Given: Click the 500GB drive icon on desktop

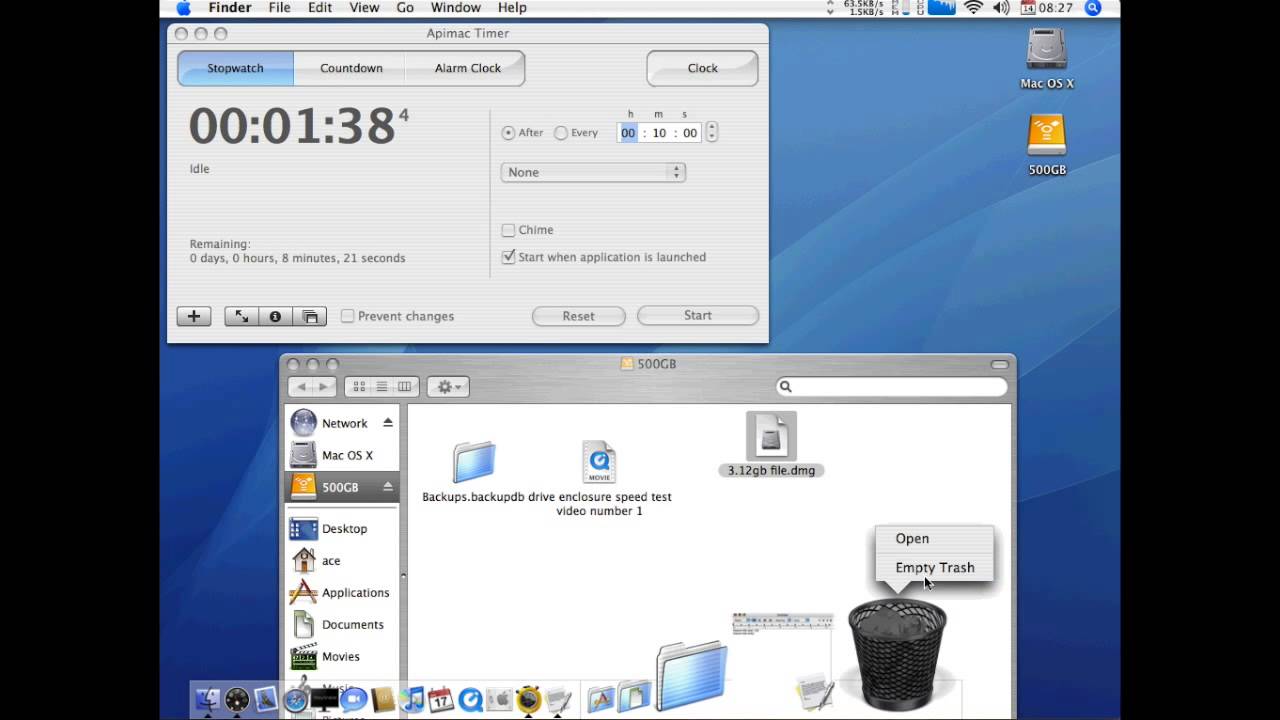Looking at the screenshot, I should [x=1047, y=136].
